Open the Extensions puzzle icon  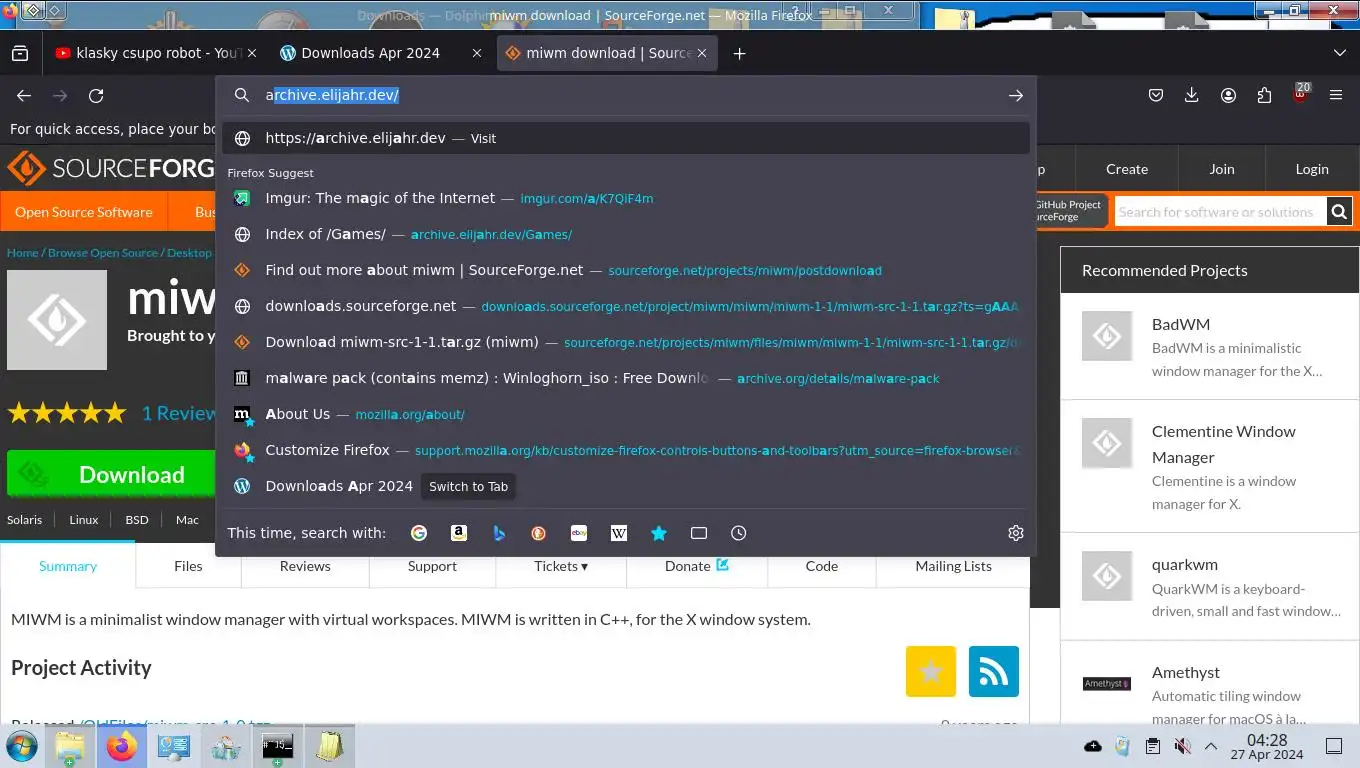coord(1264,95)
